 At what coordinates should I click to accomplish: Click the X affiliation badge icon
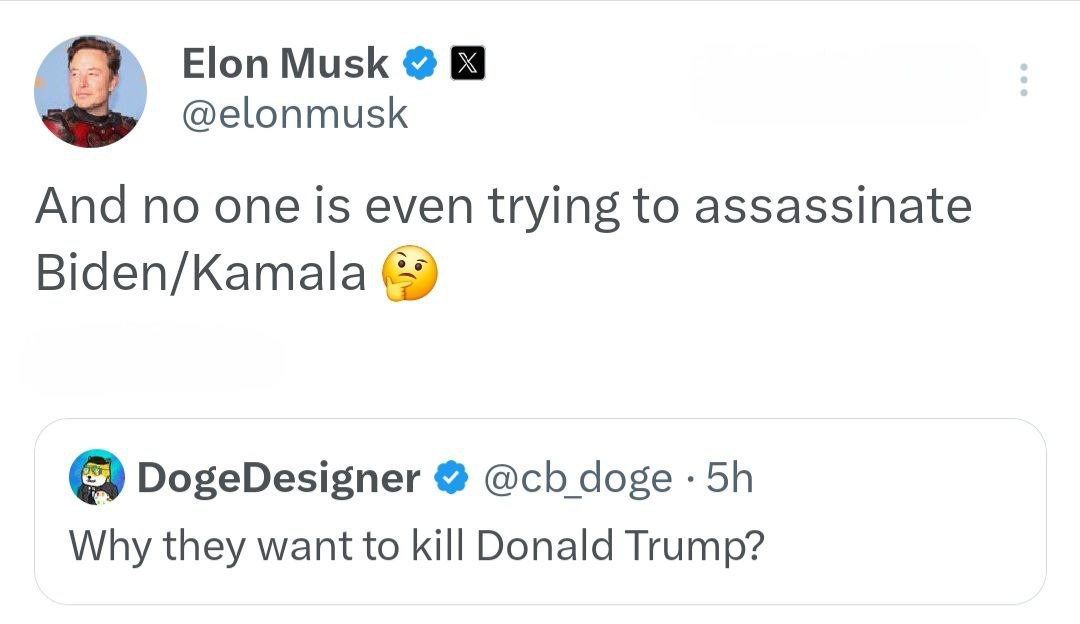(x=468, y=64)
